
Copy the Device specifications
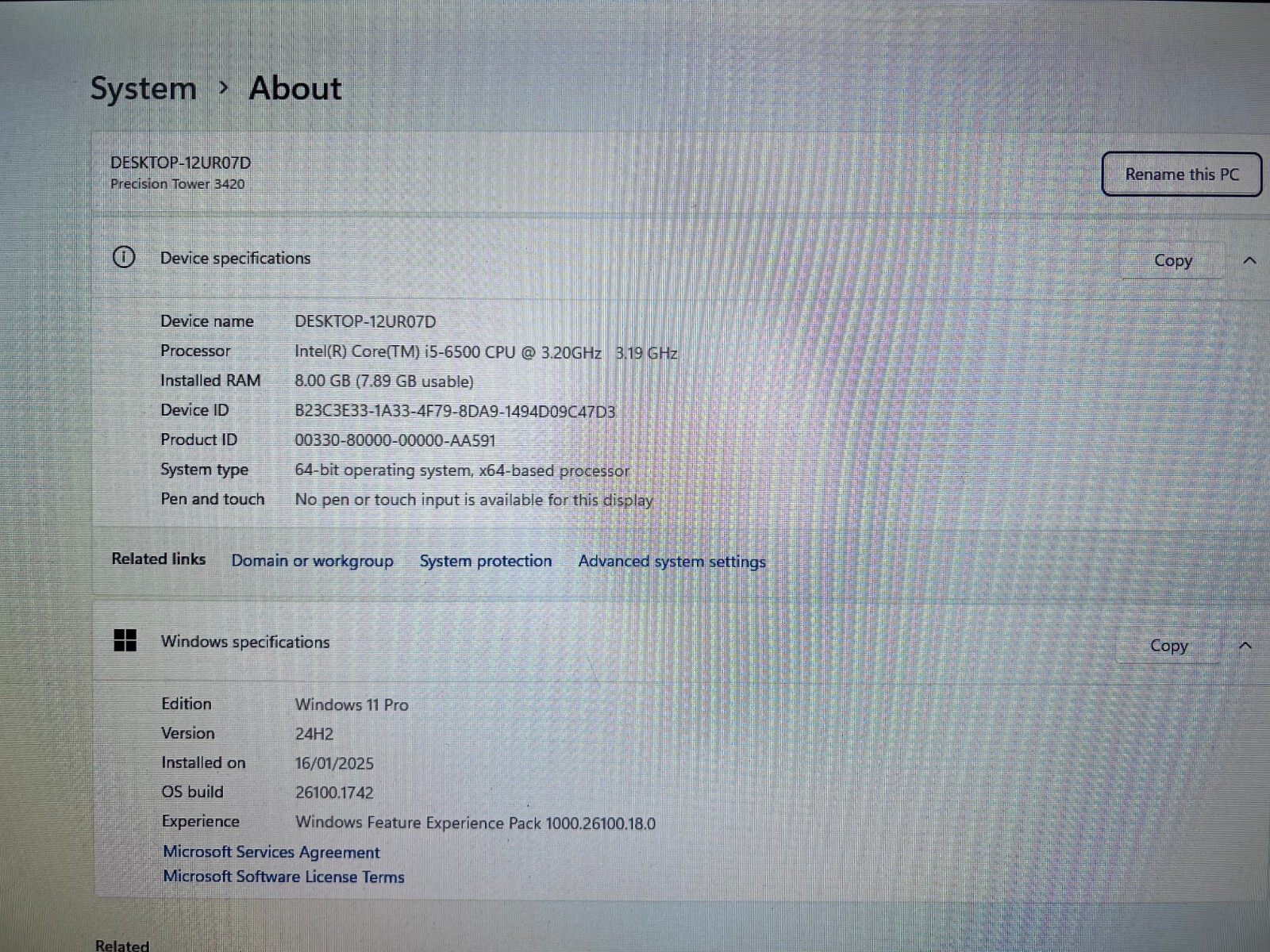tap(1172, 260)
